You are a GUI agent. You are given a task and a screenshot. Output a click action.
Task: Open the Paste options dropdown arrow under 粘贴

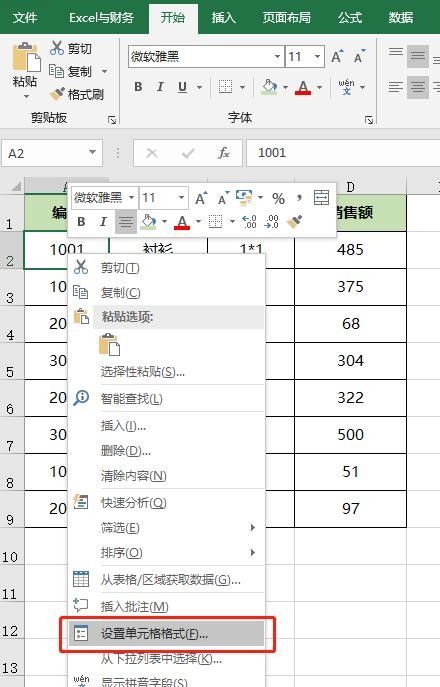[25, 96]
